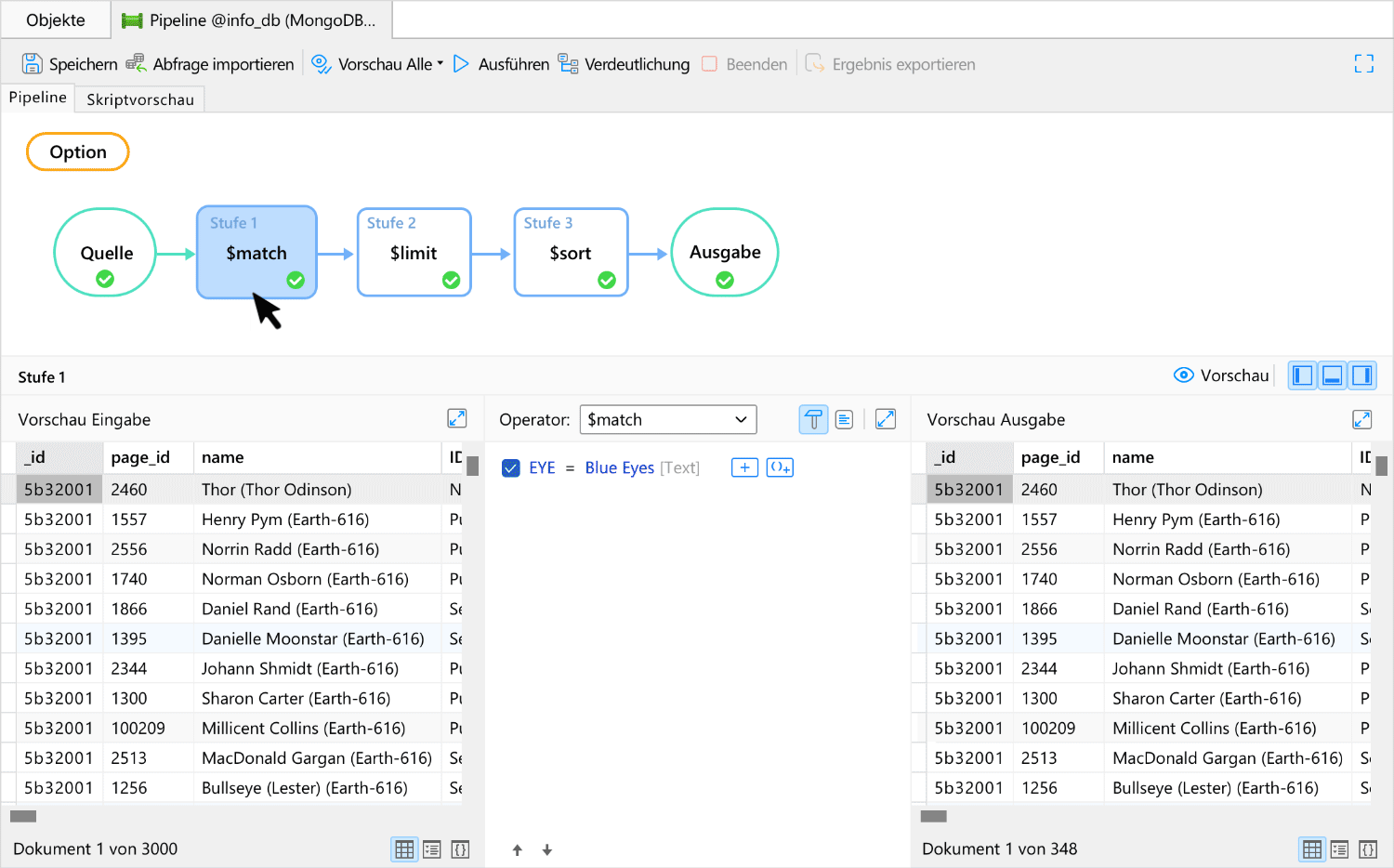Open Vorschau Alle dropdown arrow
Viewport: 1394px width, 868px height.
point(441,64)
